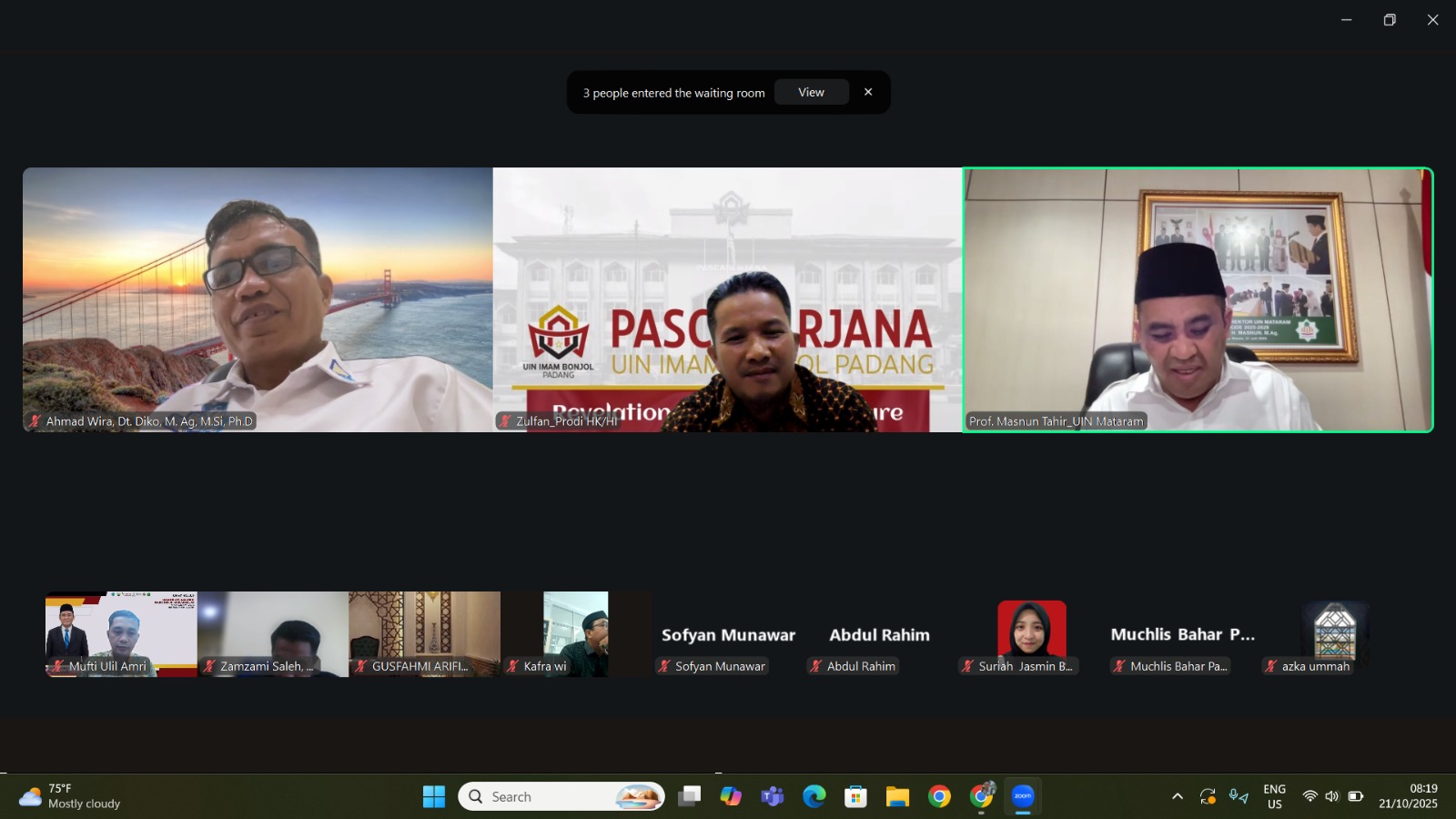Select Prof. Masnun Tahir's video tile
The image size is (1456, 819).
(1198, 299)
